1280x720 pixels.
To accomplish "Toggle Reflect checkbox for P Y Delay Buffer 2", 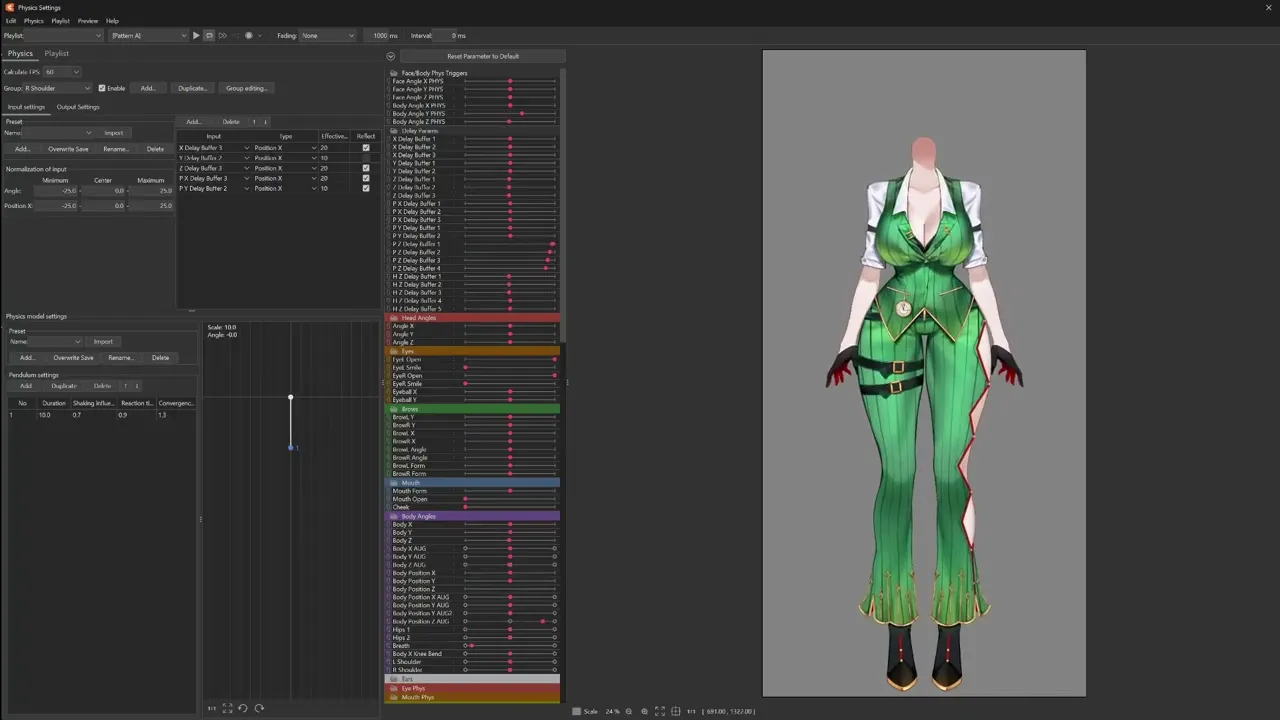I will tap(366, 188).
